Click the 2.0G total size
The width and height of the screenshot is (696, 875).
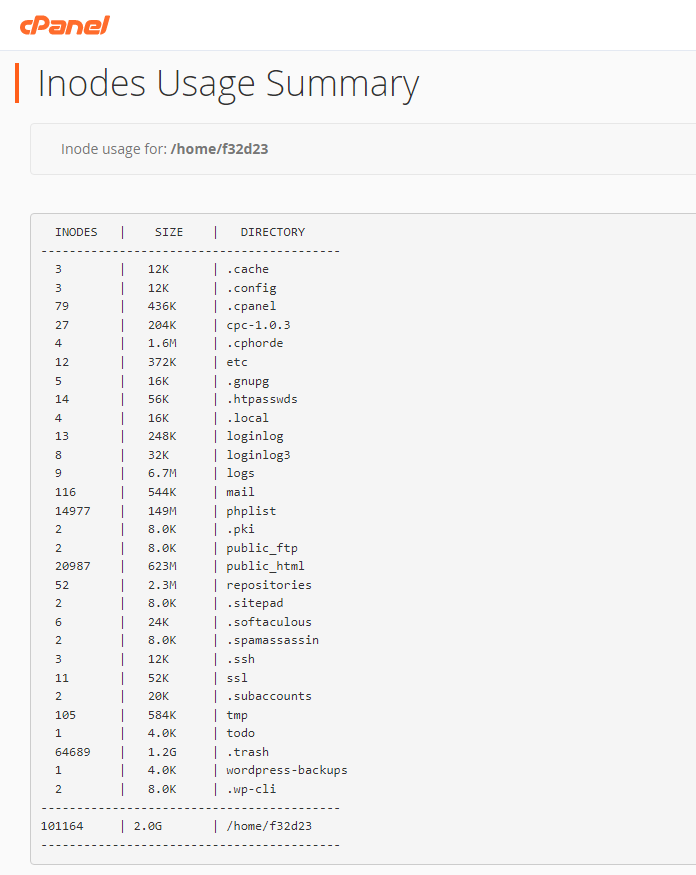pyautogui.click(x=148, y=826)
